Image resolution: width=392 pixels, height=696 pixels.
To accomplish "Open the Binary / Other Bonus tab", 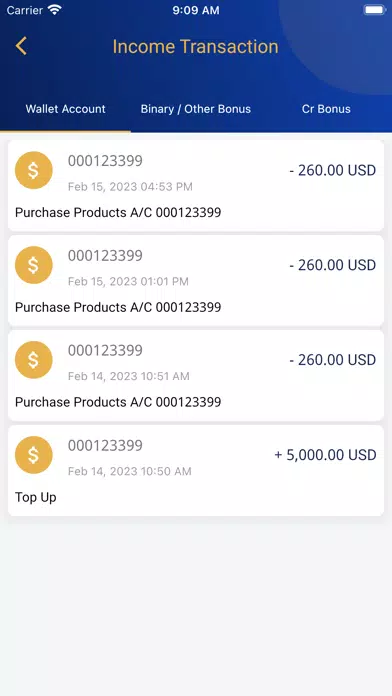I will click(196, 109).
